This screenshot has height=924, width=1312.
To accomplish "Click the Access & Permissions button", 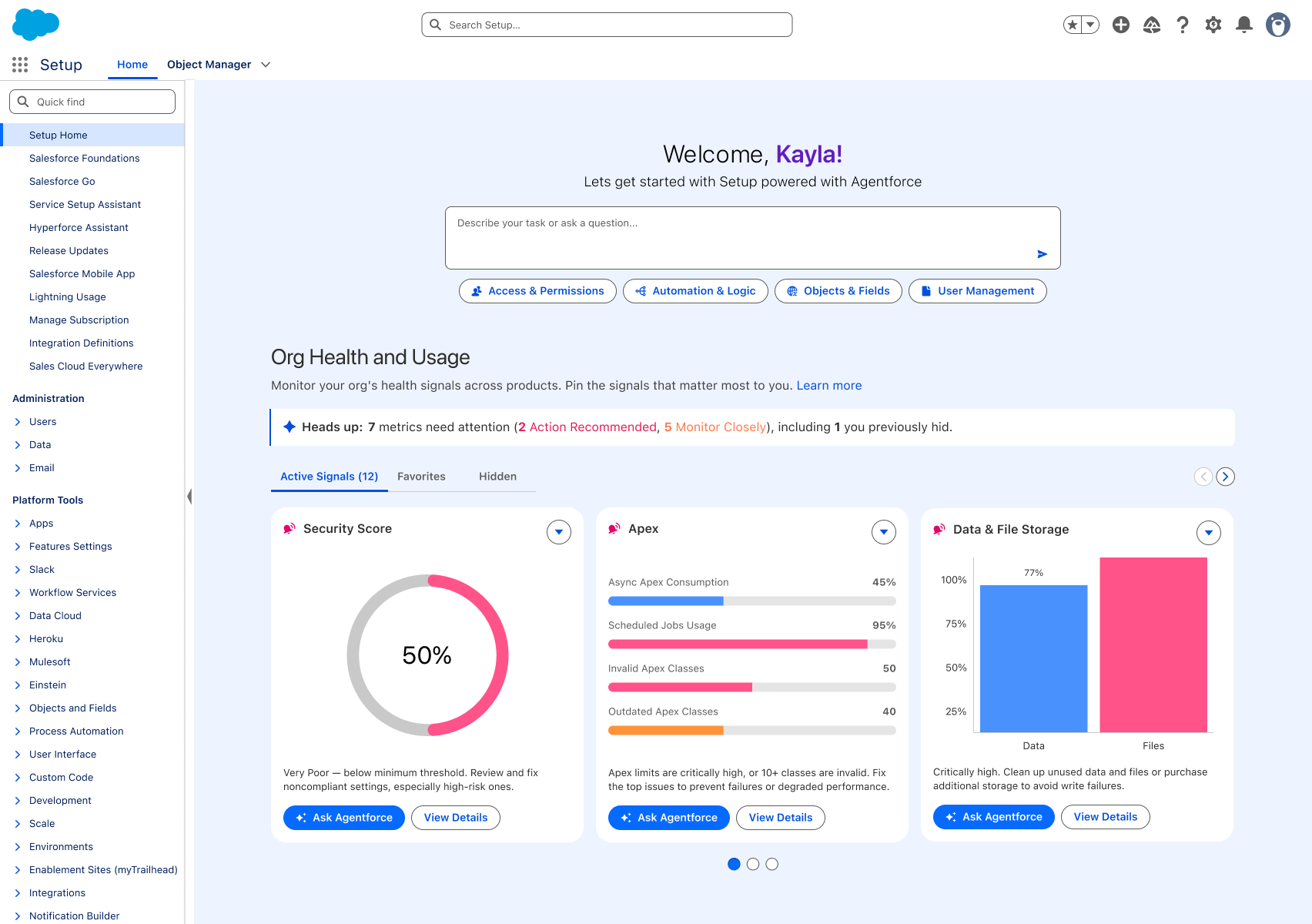I will (537, 291).
